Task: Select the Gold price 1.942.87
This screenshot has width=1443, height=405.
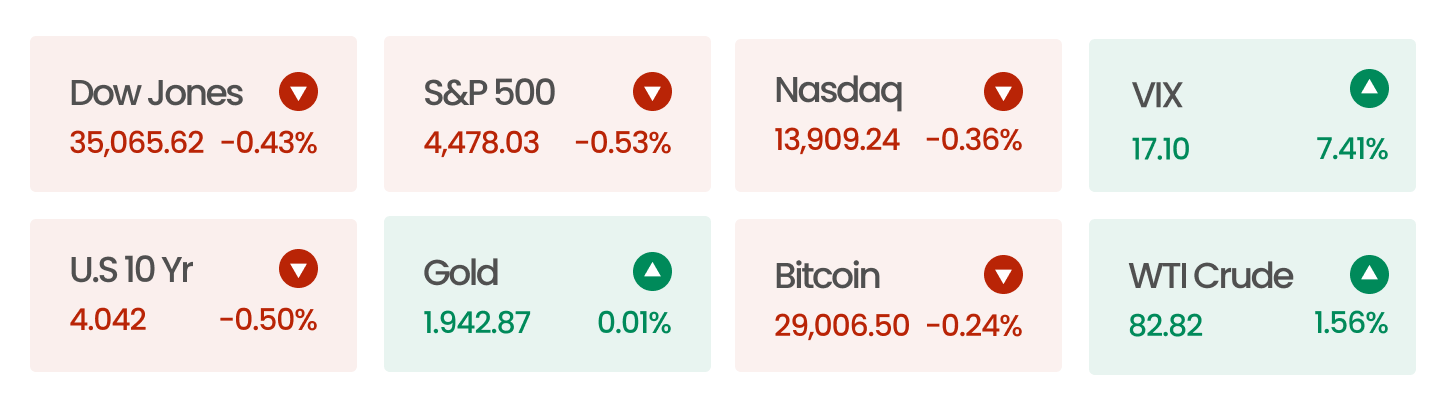Action: pos(477,323)
